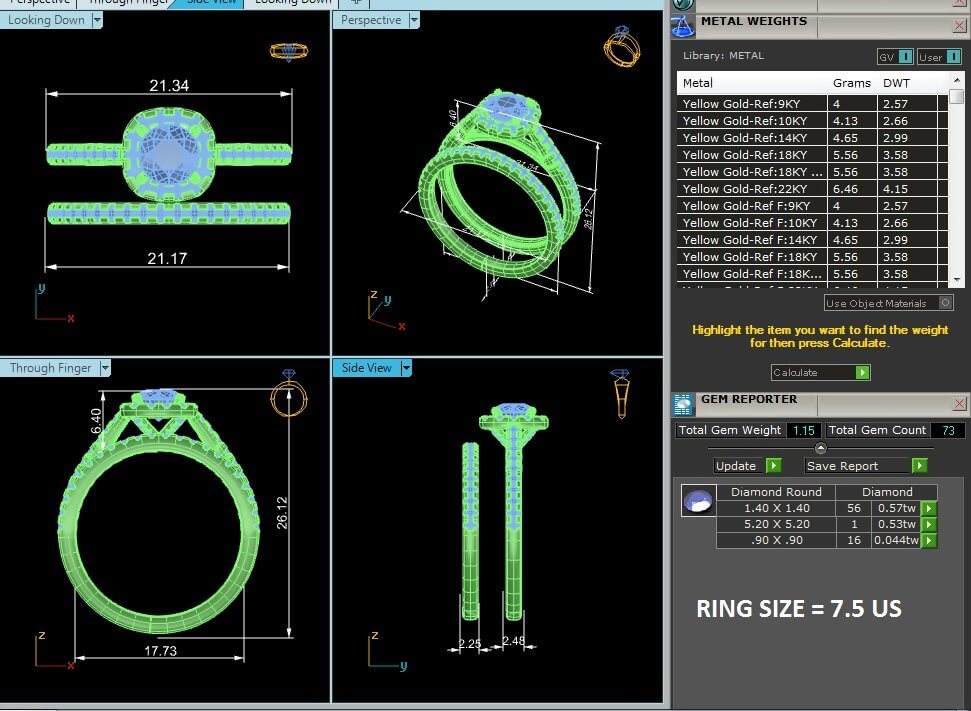The image size is (971, 711).
Task: Click the ring thumbnail icon in Perspective viewport
Action: pos(621,46)
